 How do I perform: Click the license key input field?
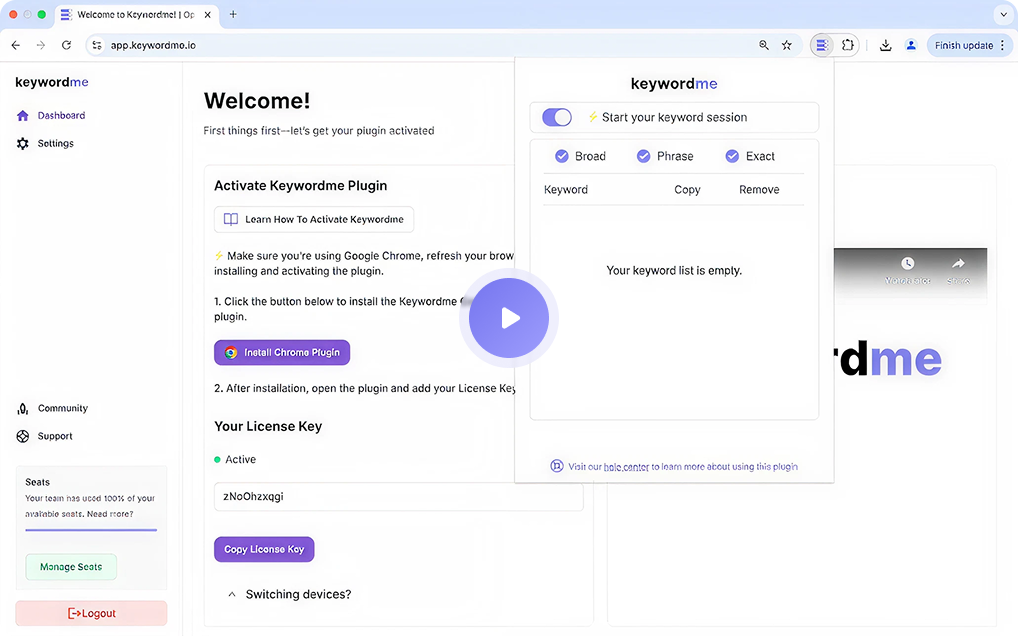(399, 497)
